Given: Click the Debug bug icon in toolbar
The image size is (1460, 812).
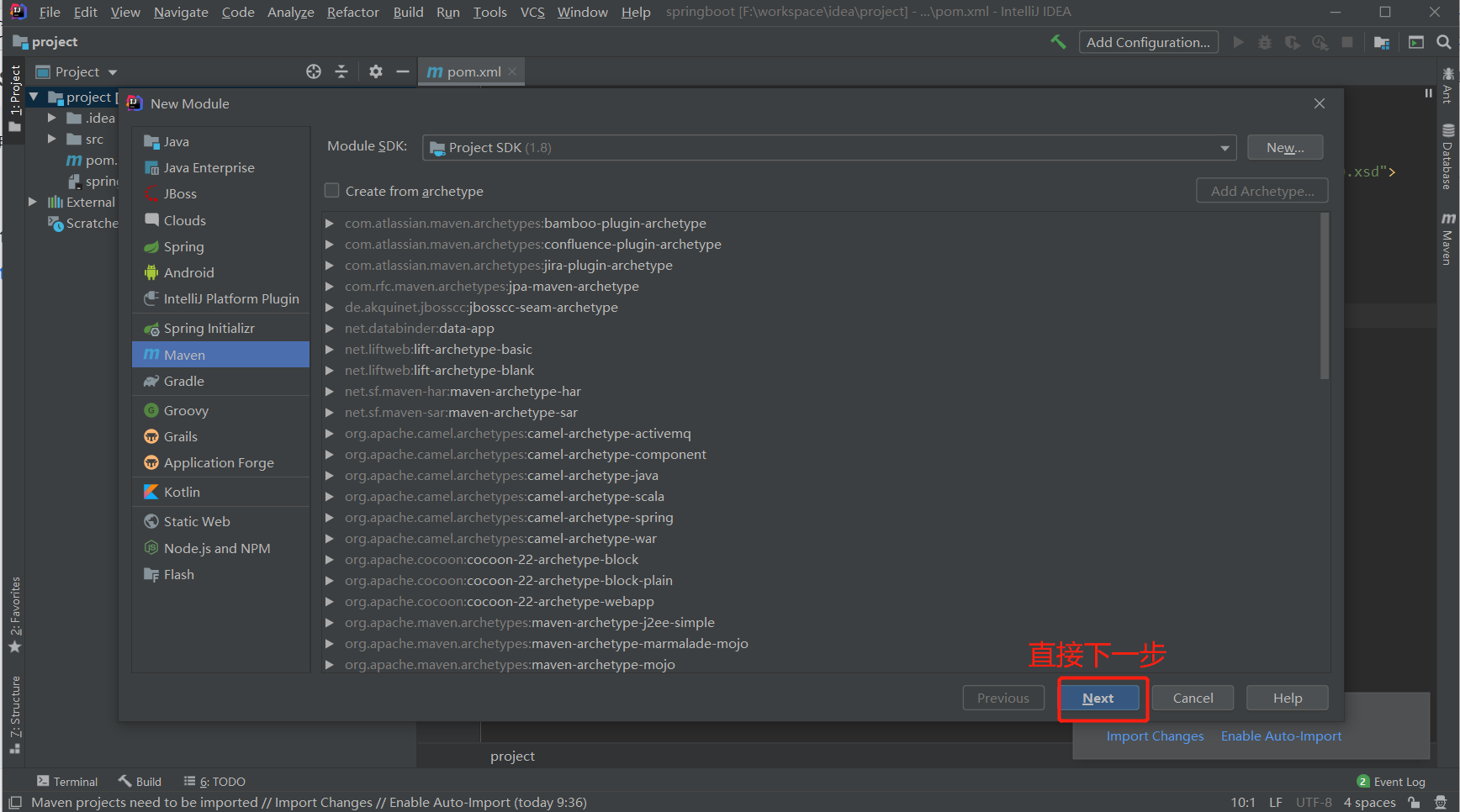Looking at the screenshot, I should (1264, 42).
